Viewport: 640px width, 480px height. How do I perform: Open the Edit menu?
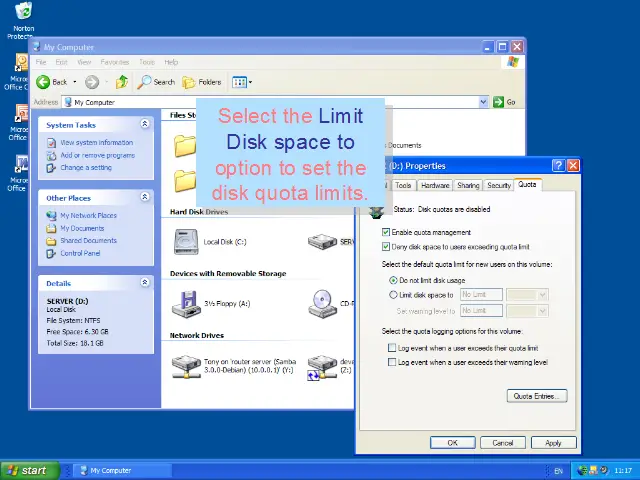coord(62,62)
